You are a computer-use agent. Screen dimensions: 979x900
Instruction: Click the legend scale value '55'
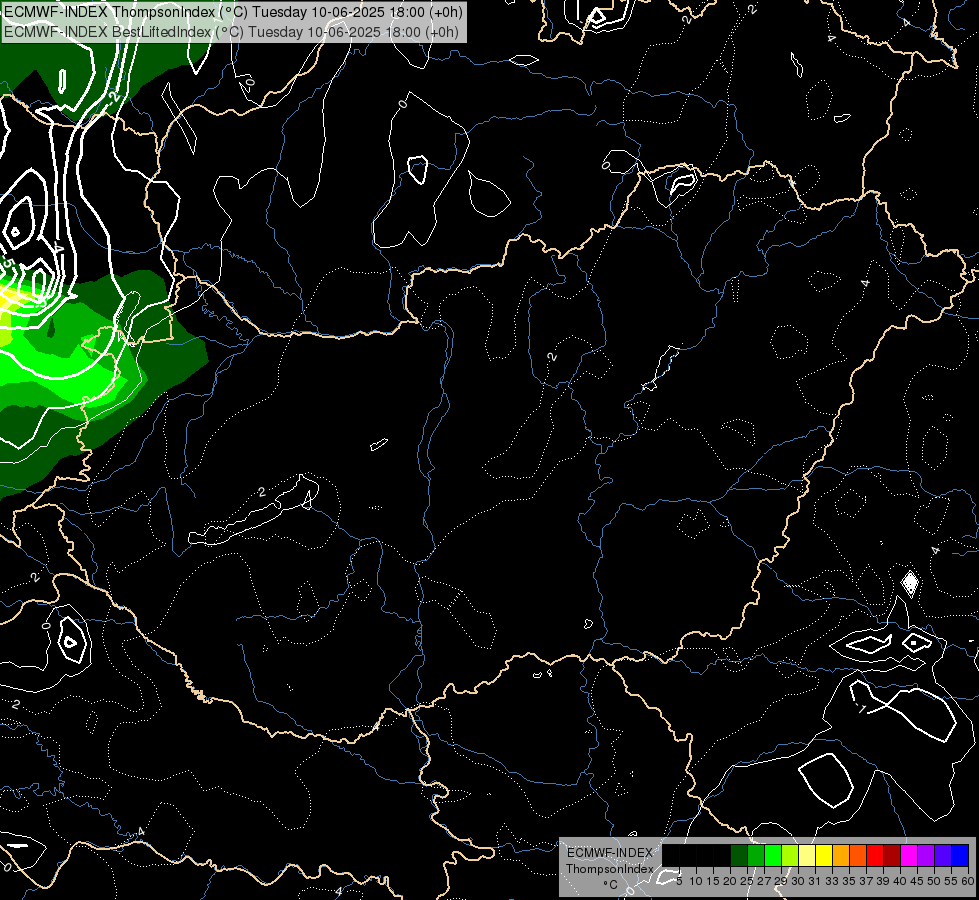951,881
